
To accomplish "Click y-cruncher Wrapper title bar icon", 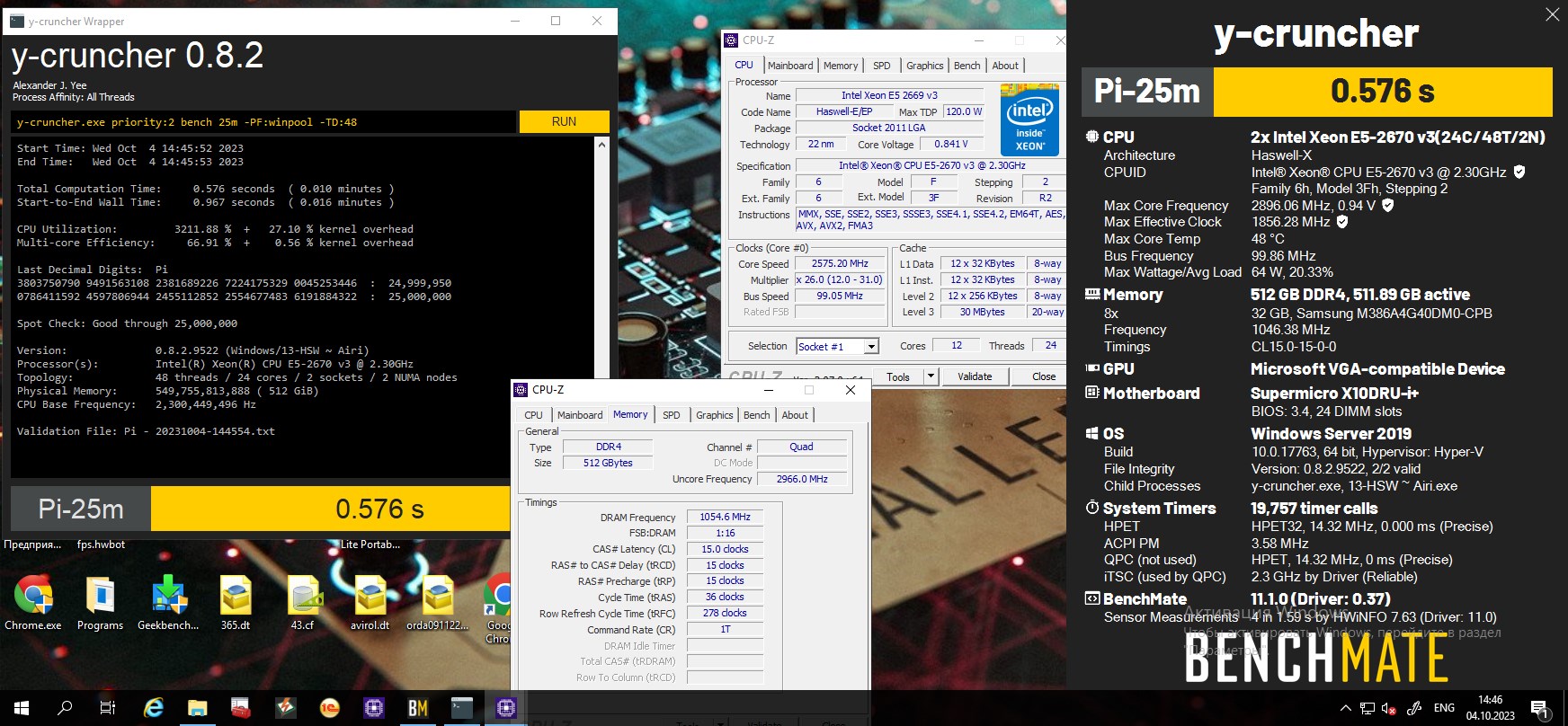I will 16,21.
